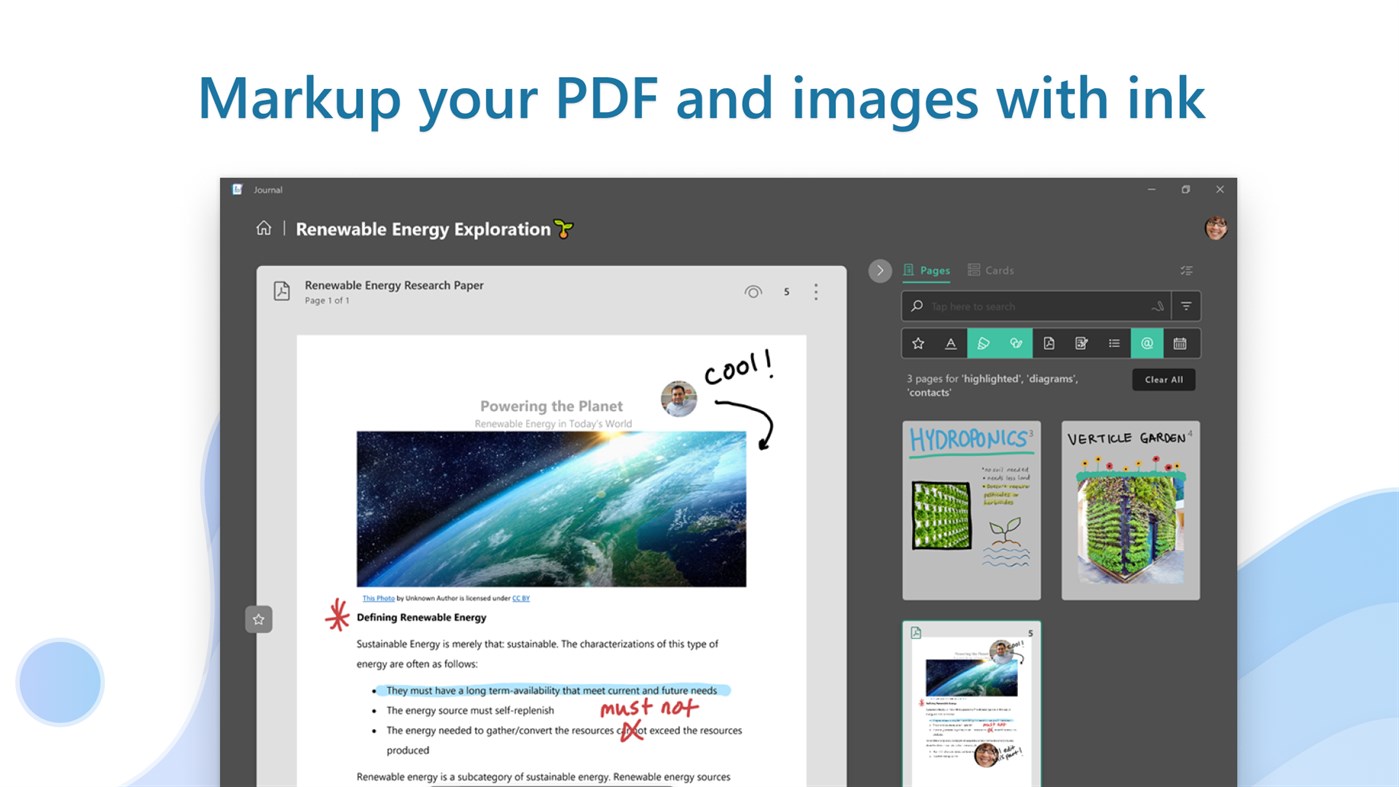The height and width of the screenshot is (787, 1399).
Task: Open the user profile avatar
Action: click(x=1216, y=228)
